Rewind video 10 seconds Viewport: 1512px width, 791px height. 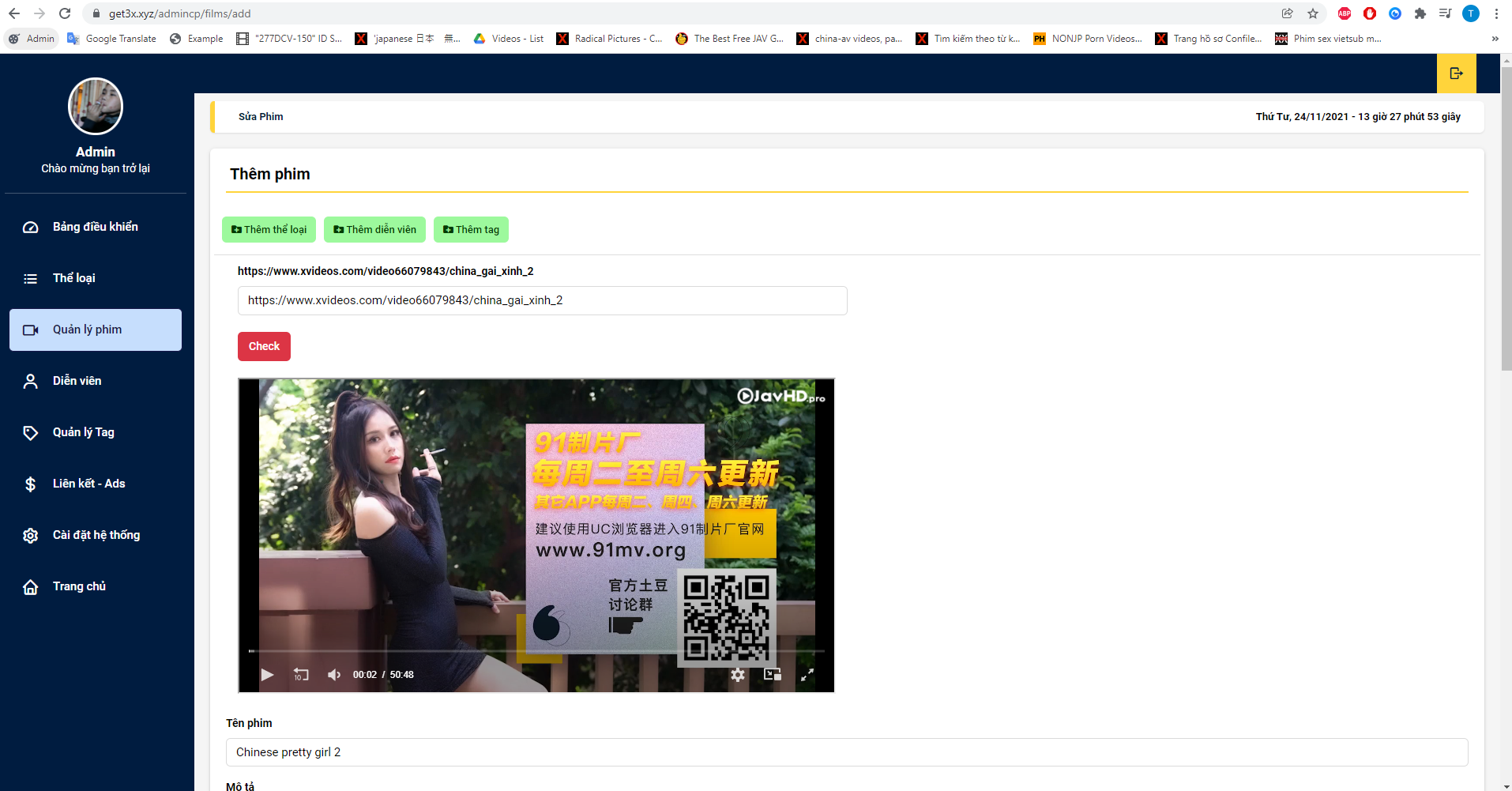[301, 675]
